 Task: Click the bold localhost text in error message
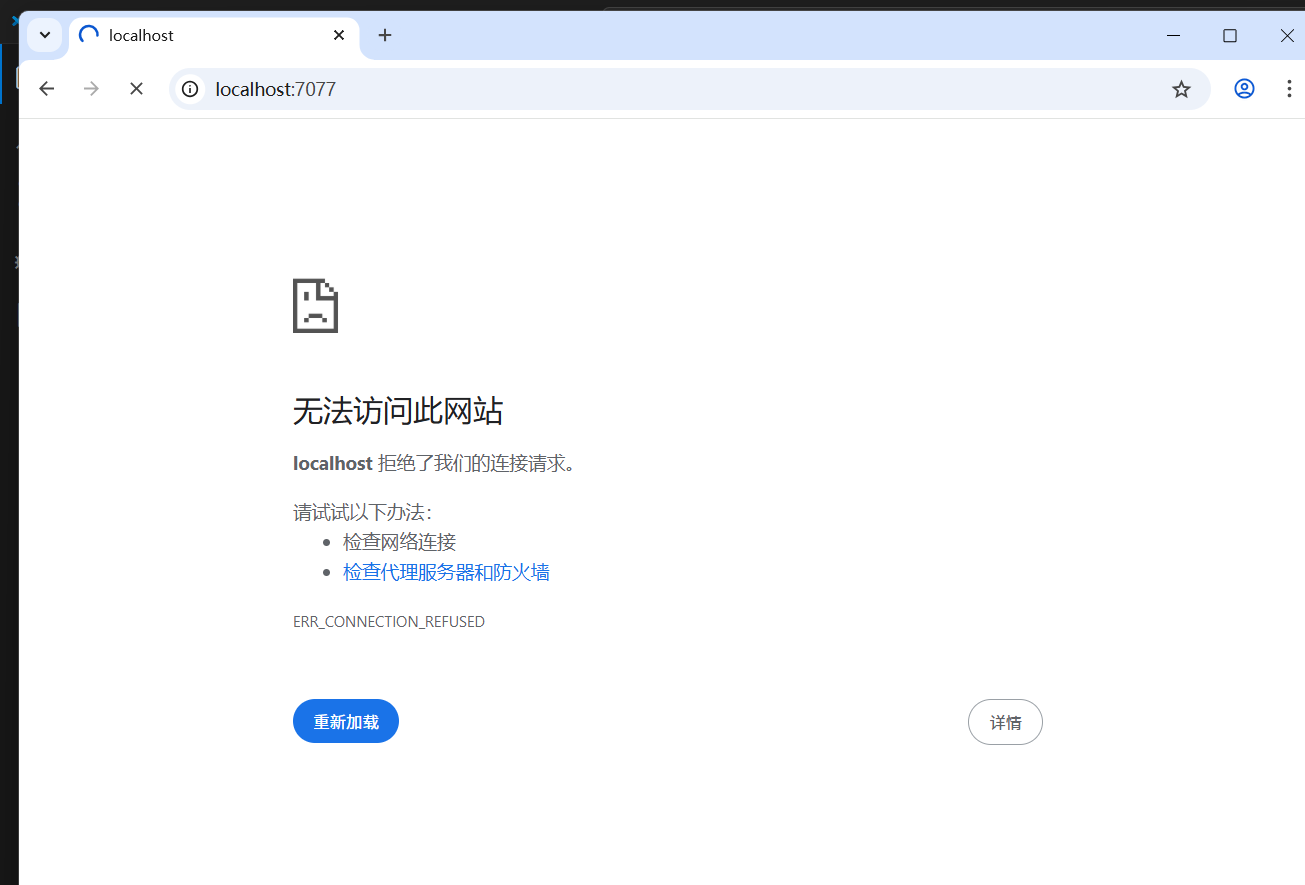(333, 463)
